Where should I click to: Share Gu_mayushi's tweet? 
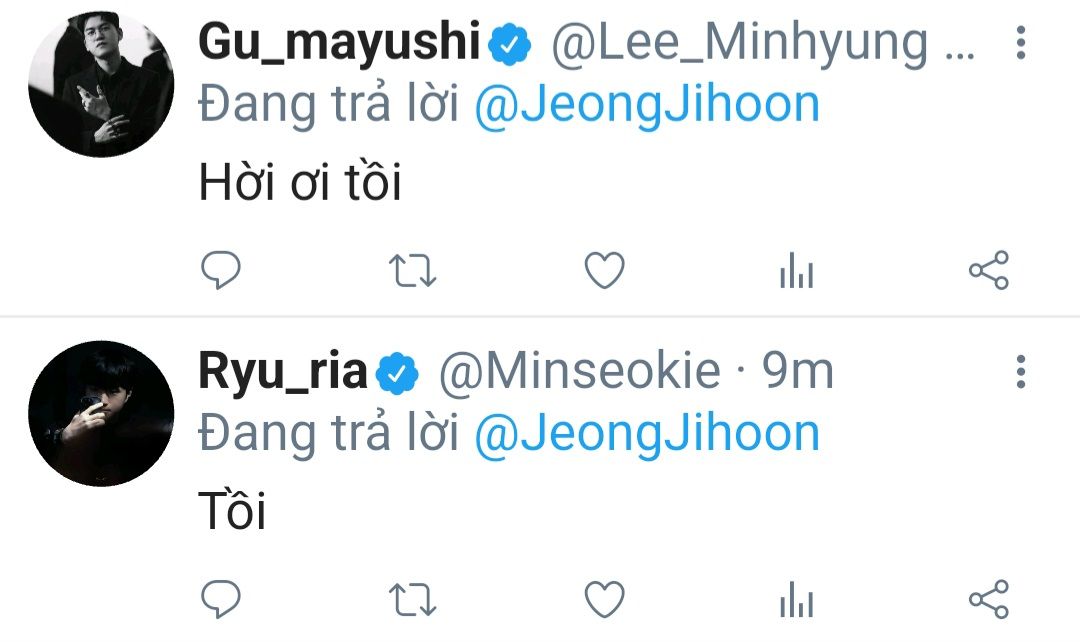(989, 271)
